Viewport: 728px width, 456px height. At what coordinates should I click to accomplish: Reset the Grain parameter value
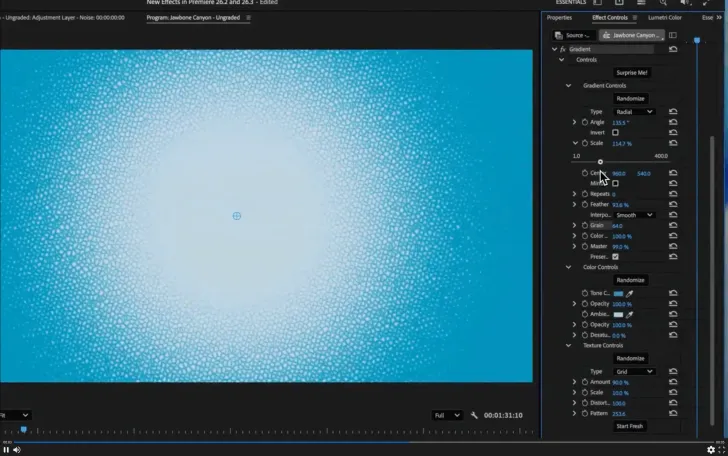(x=673, y=225)
